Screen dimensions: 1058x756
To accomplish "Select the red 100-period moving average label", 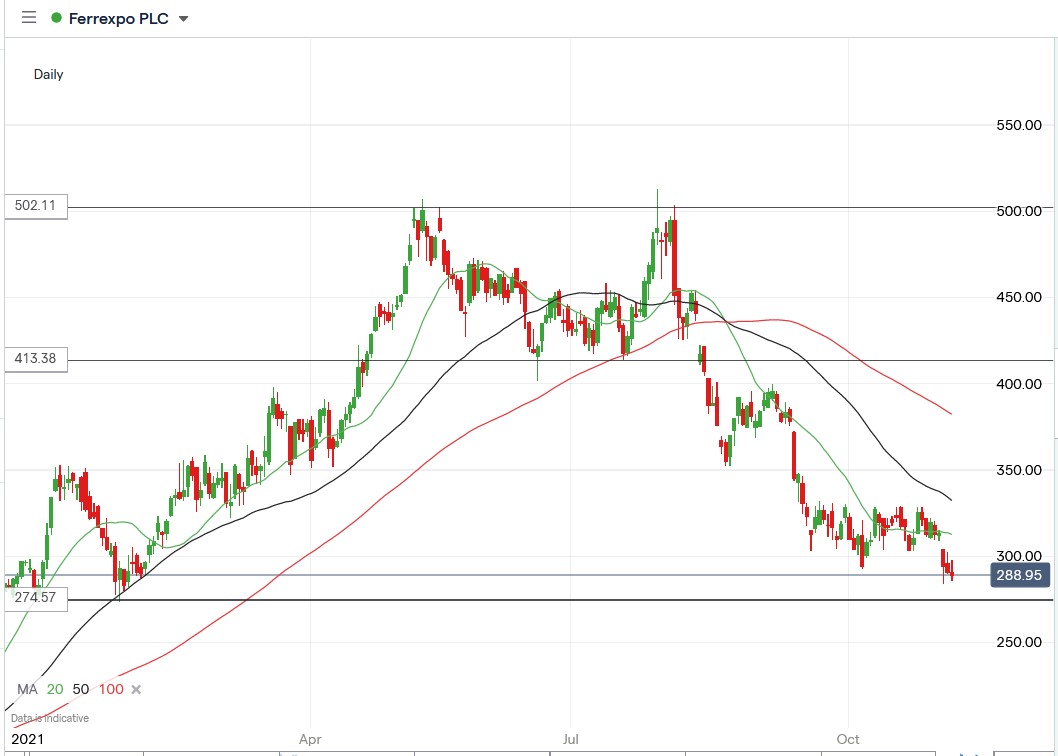I will 110,689.
